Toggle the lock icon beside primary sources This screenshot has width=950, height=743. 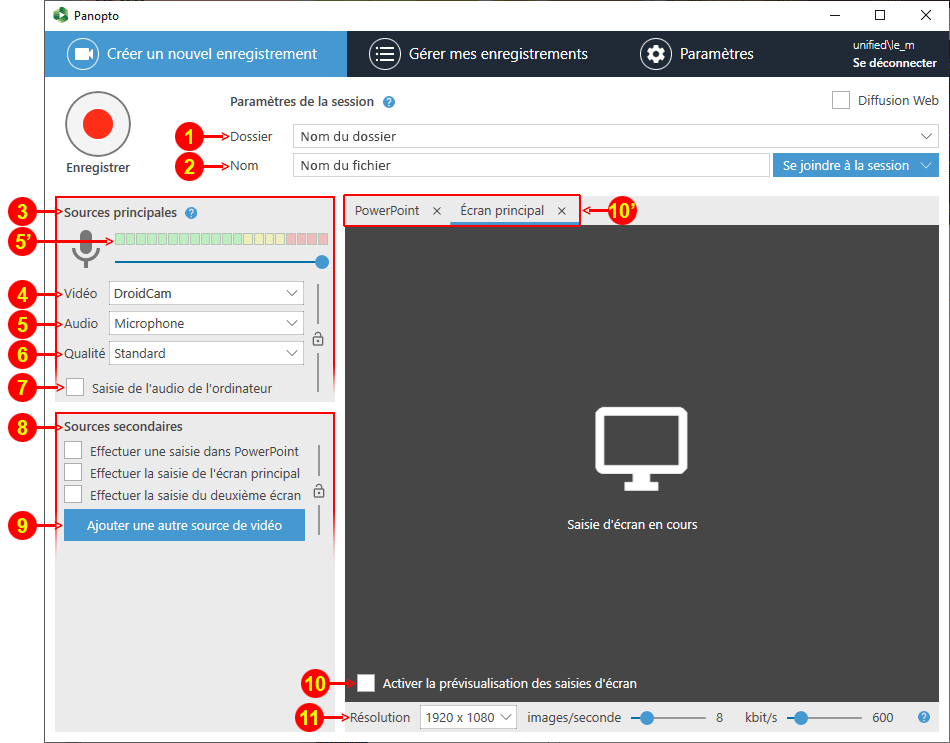317,339
